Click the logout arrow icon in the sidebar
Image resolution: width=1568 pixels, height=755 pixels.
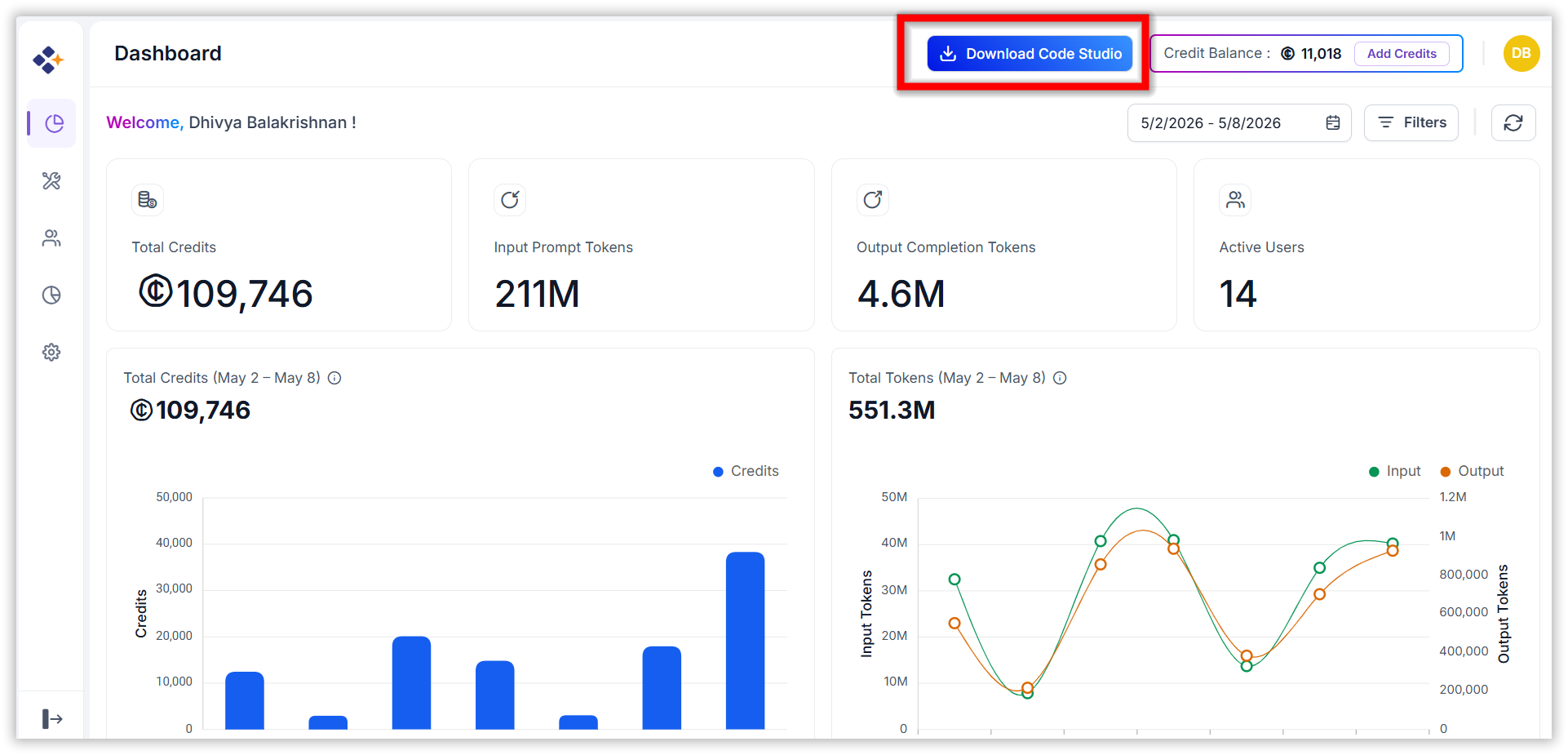(x=52, y=718)
